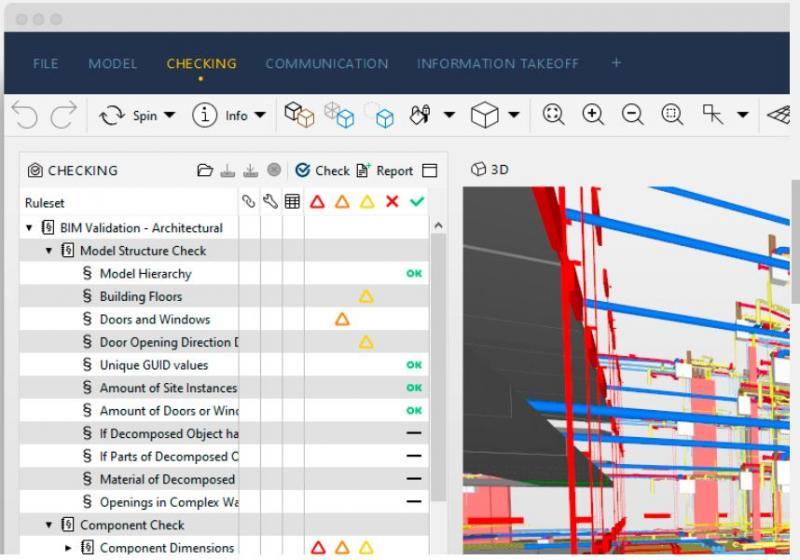
Task: Click the paint transparency tool icon
Action: [x=420, y=115]
